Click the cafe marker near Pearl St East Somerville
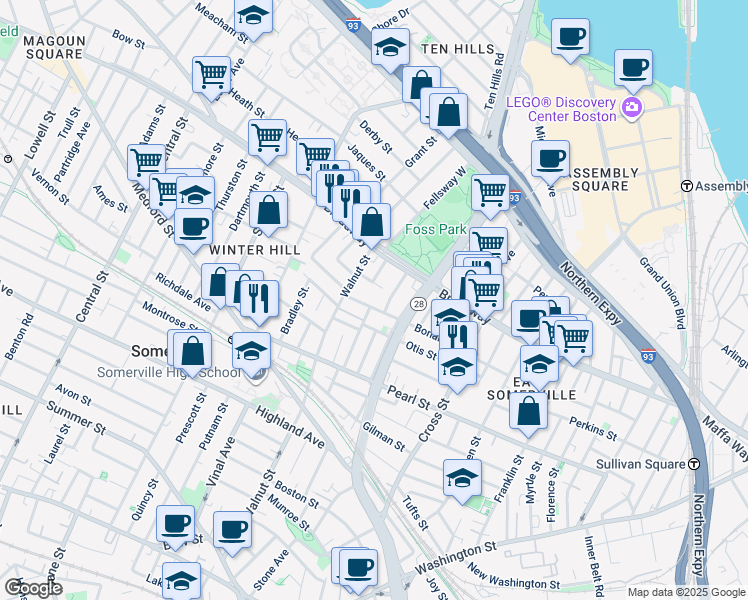The image size is (748, 600). click(528, 320)
